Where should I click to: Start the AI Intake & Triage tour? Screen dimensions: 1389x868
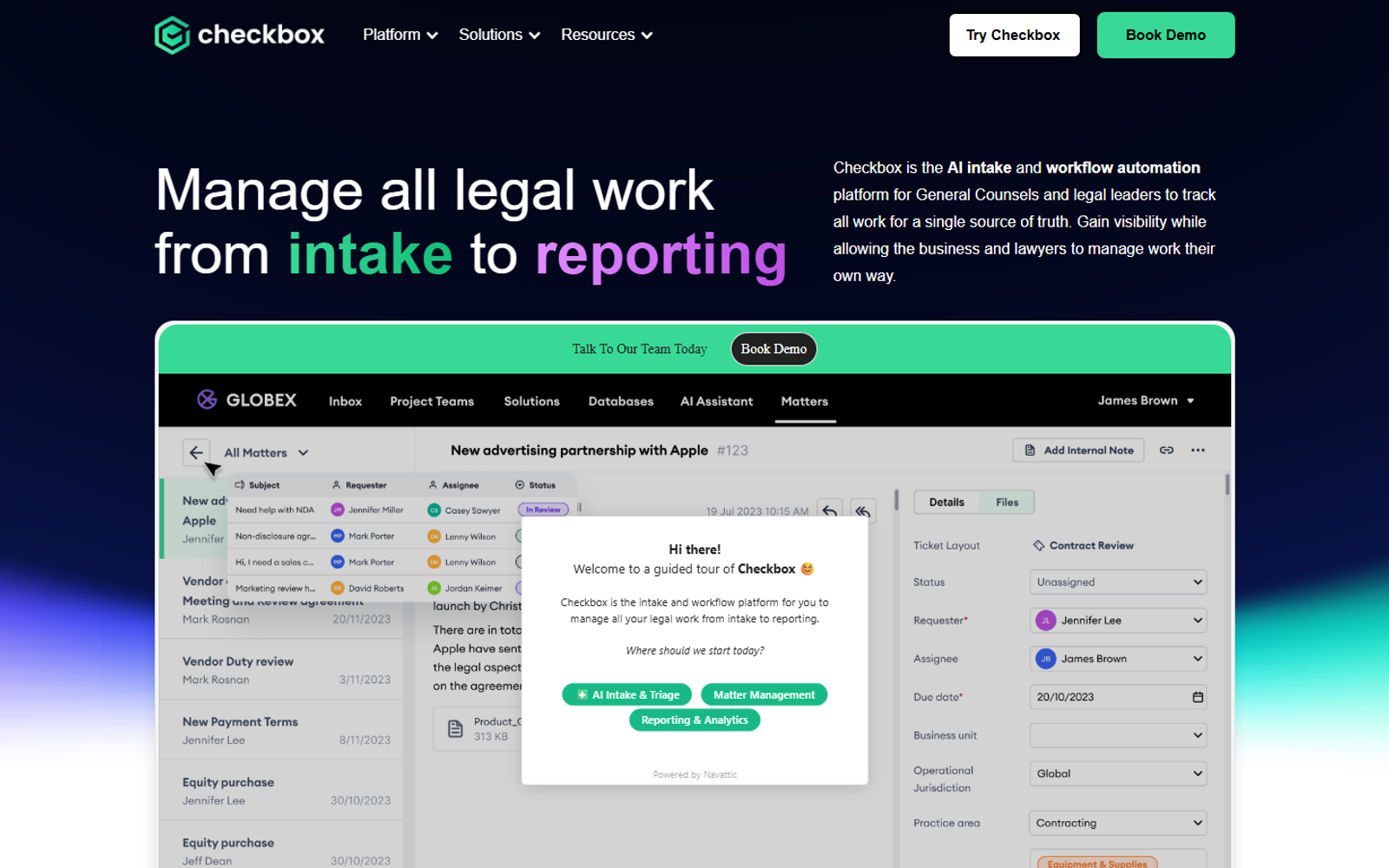tap(627, 694)
